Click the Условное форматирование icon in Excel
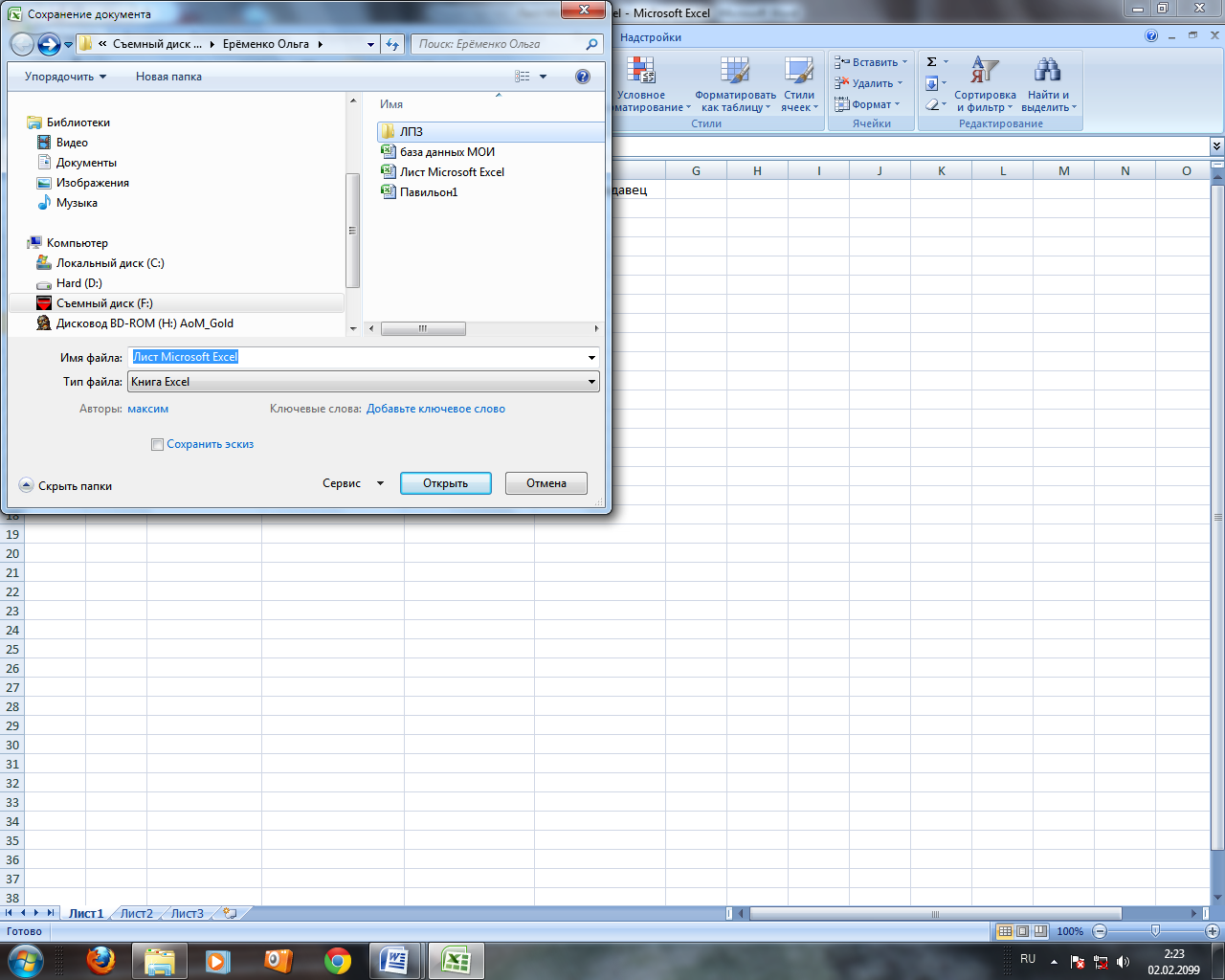The height and width of the screenshot is (980, 1225). [x=640, y=70]
